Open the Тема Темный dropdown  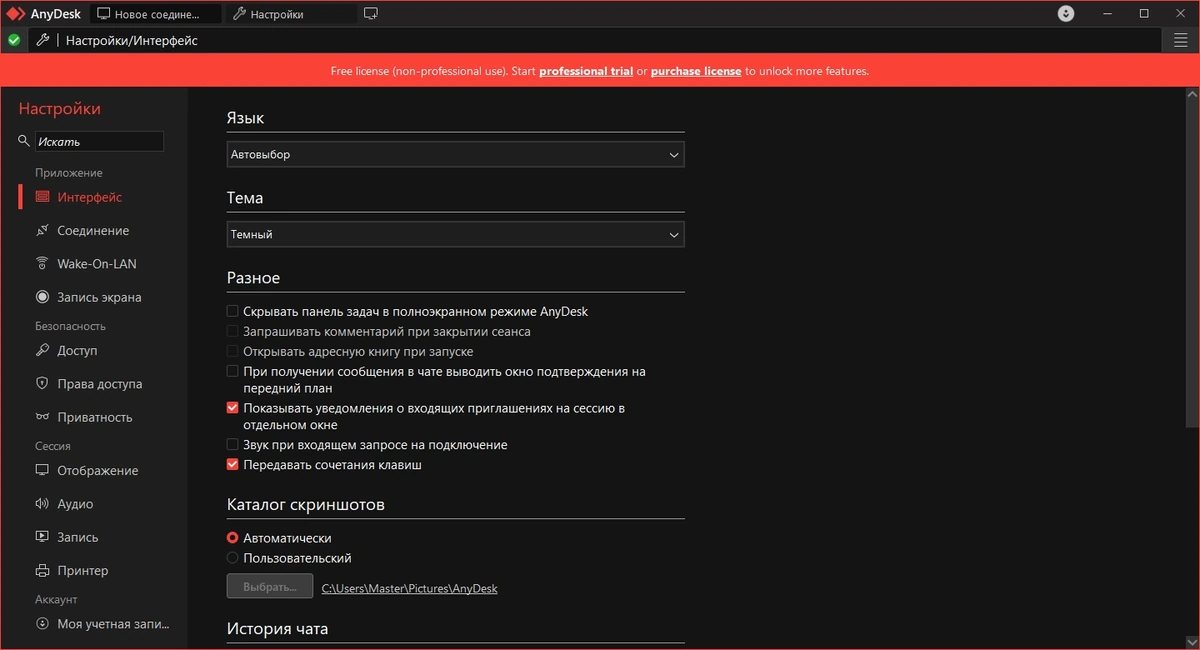pos(456,234)
